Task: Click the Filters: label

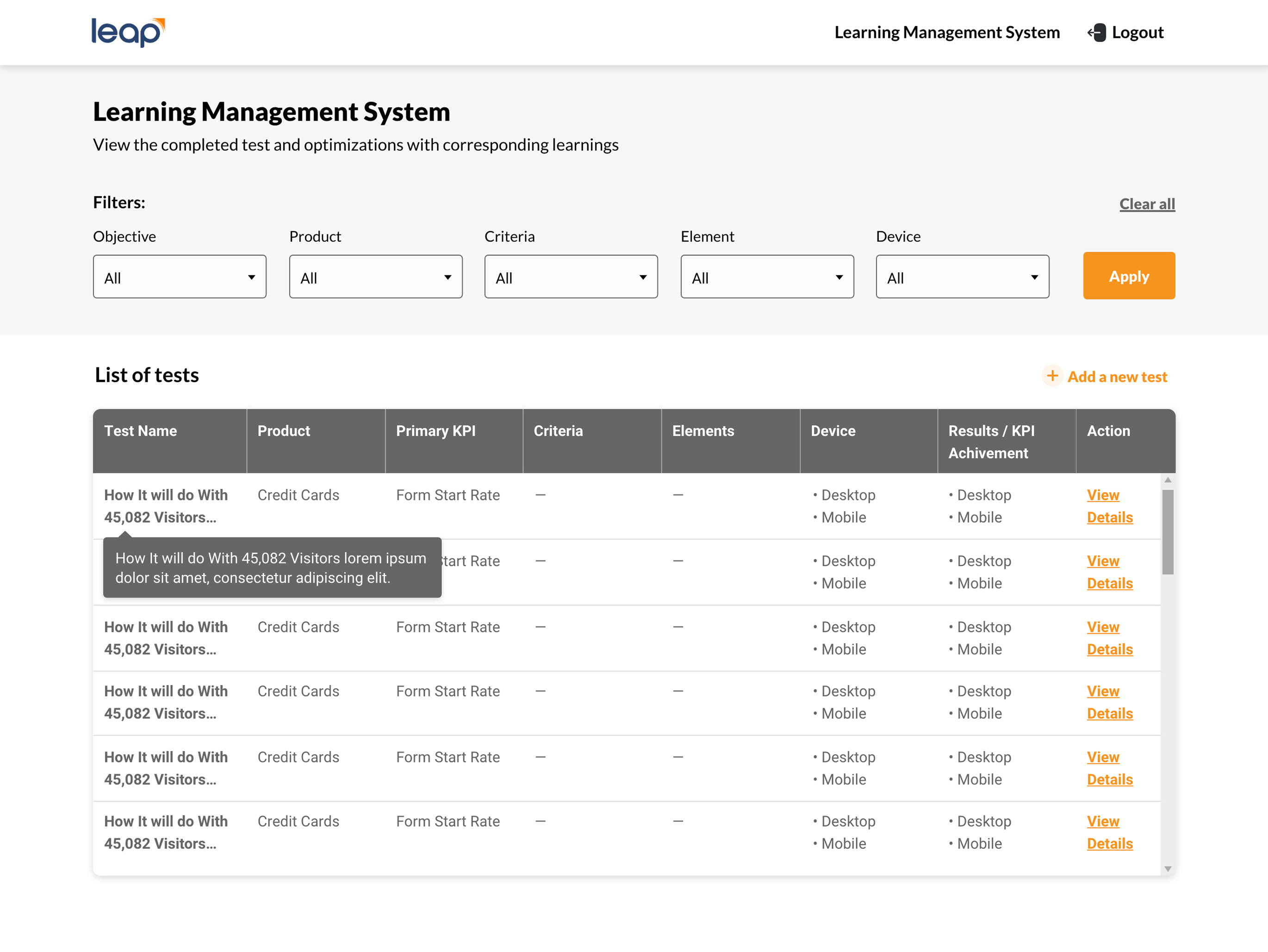Action: pos(119,202)
